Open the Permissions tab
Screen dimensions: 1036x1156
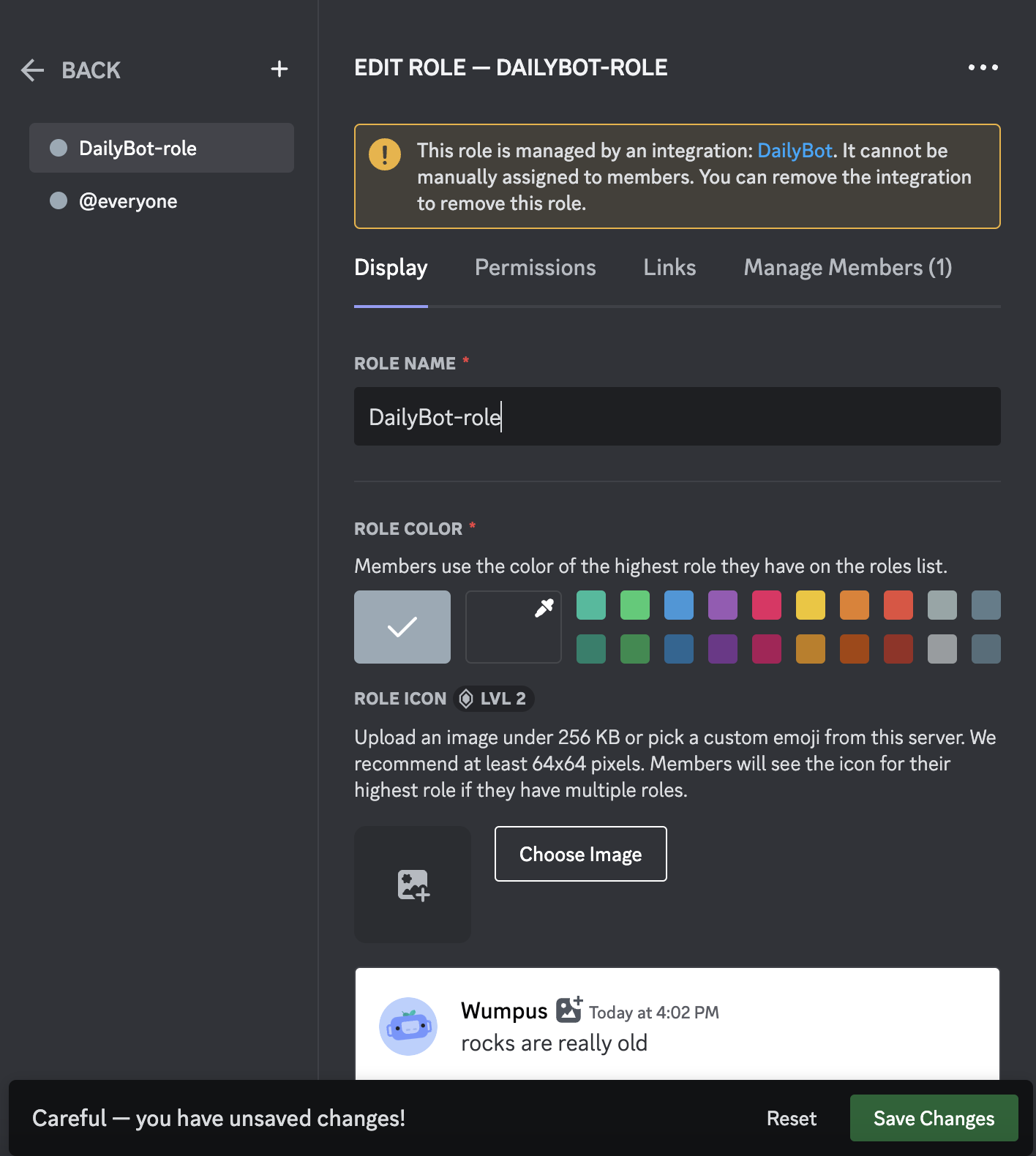pyautogui.click(x=536, y=268)
